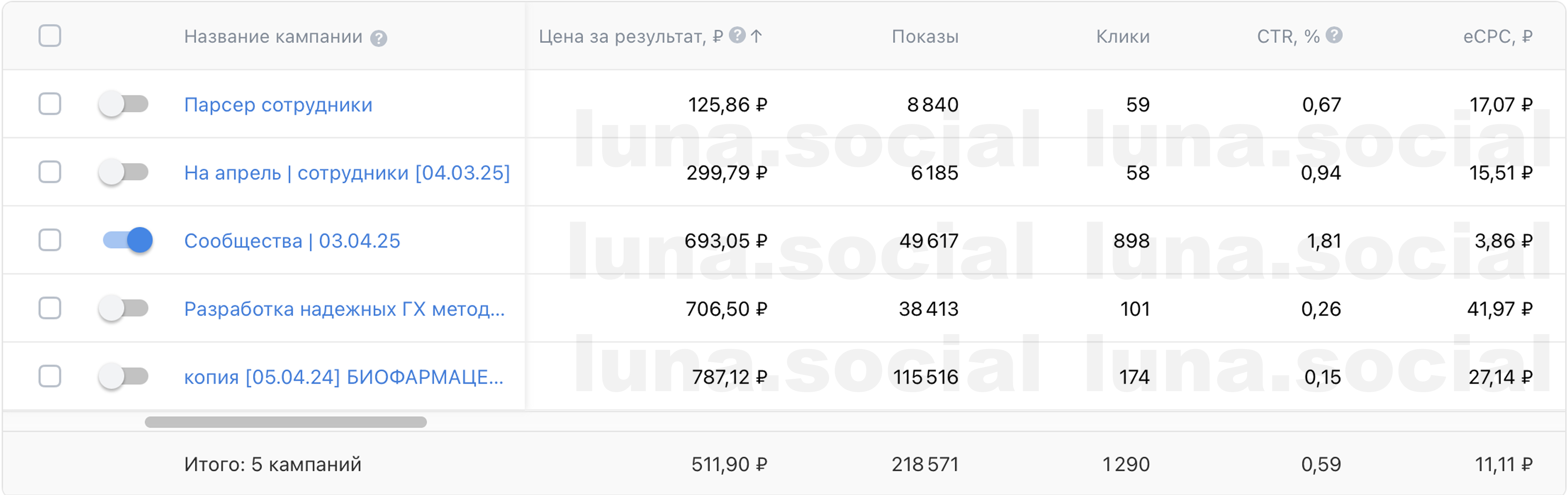Click help icon next to Название кампании
The height and width of the screenshot is (495, 1568).
click(x=378, y=38)
